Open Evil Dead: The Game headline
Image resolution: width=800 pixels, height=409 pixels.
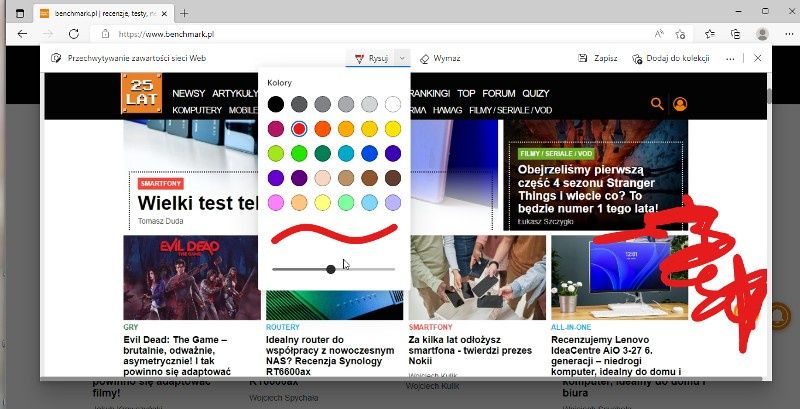(178, 355)
